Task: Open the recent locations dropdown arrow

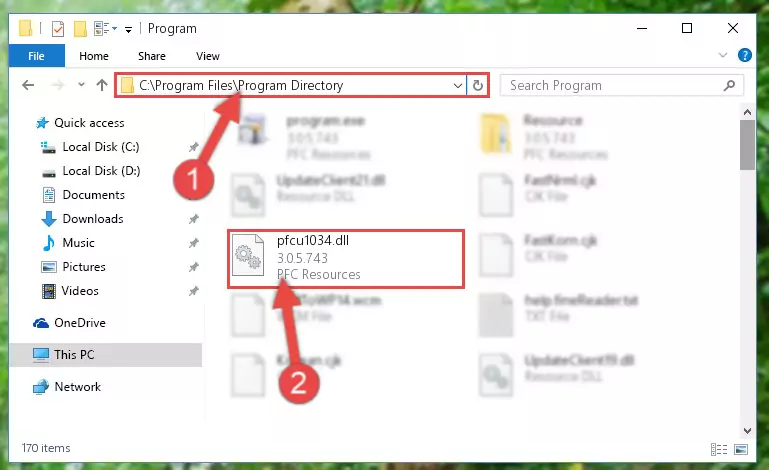Action: tap(81, 85)
